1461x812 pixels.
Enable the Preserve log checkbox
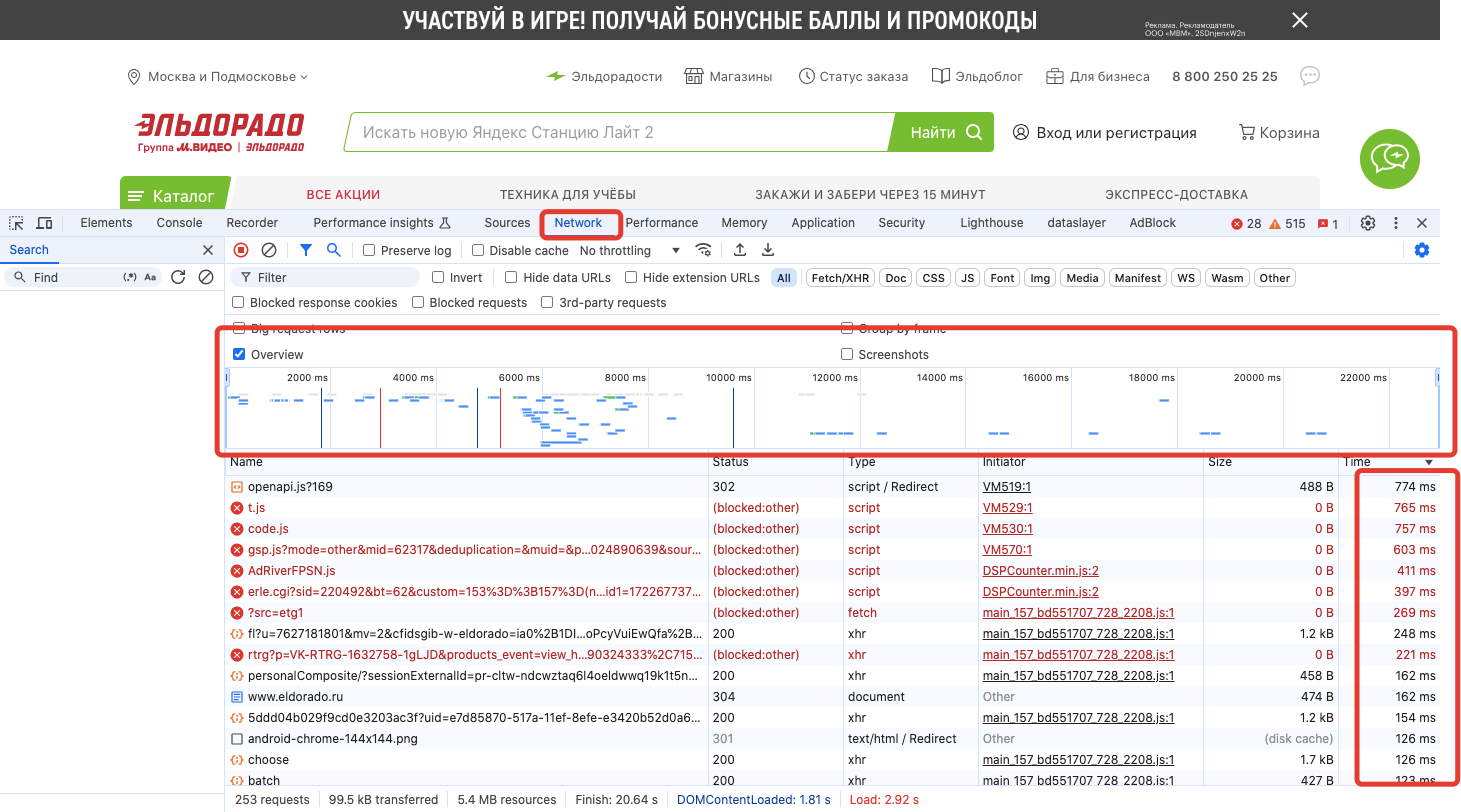point(369,251)
